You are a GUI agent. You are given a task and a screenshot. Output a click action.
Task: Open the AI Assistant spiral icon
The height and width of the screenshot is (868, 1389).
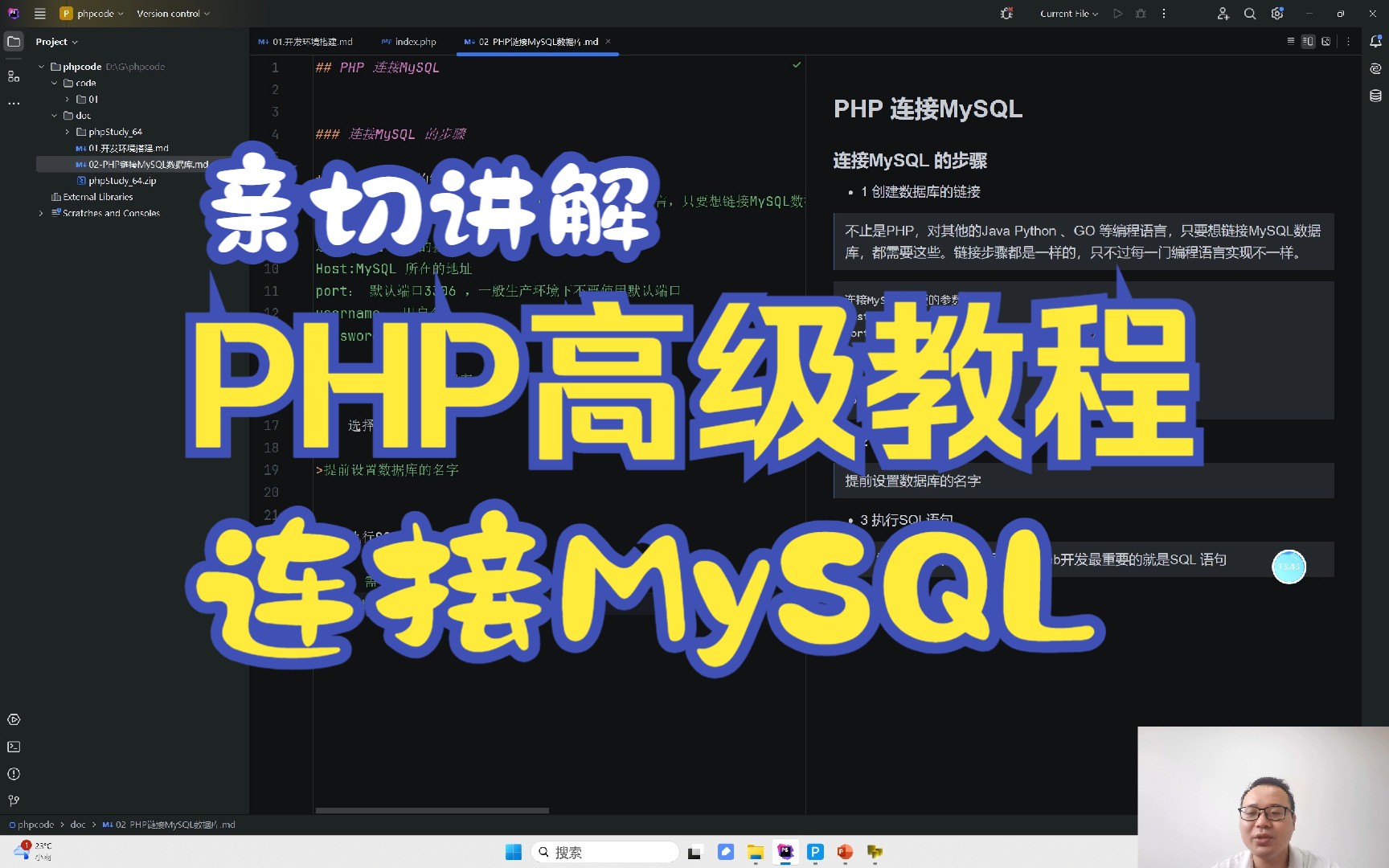point(1375,69)
